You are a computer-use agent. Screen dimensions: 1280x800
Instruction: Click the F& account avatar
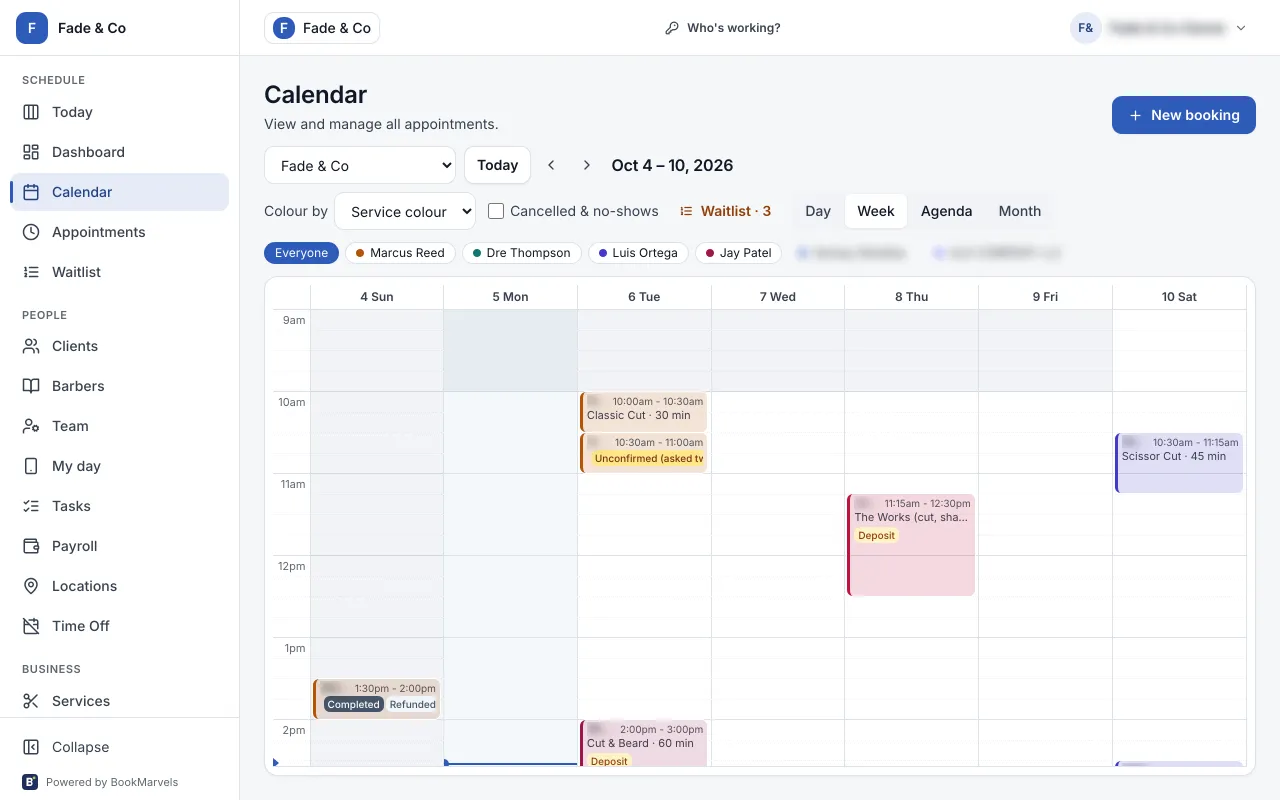pyautogui.click(x=1086, y=28)
